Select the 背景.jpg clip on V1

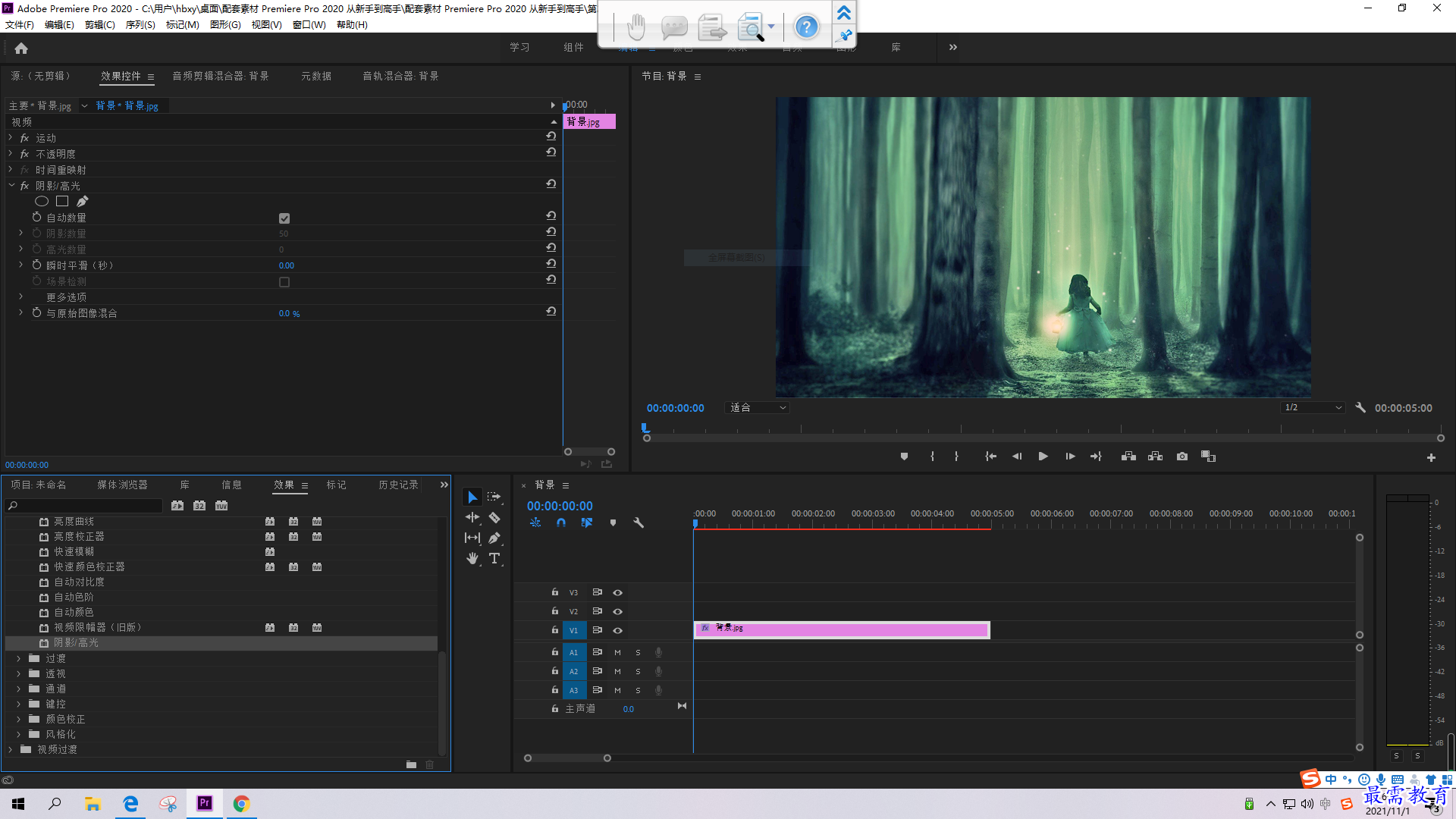[x=842, y=630]
